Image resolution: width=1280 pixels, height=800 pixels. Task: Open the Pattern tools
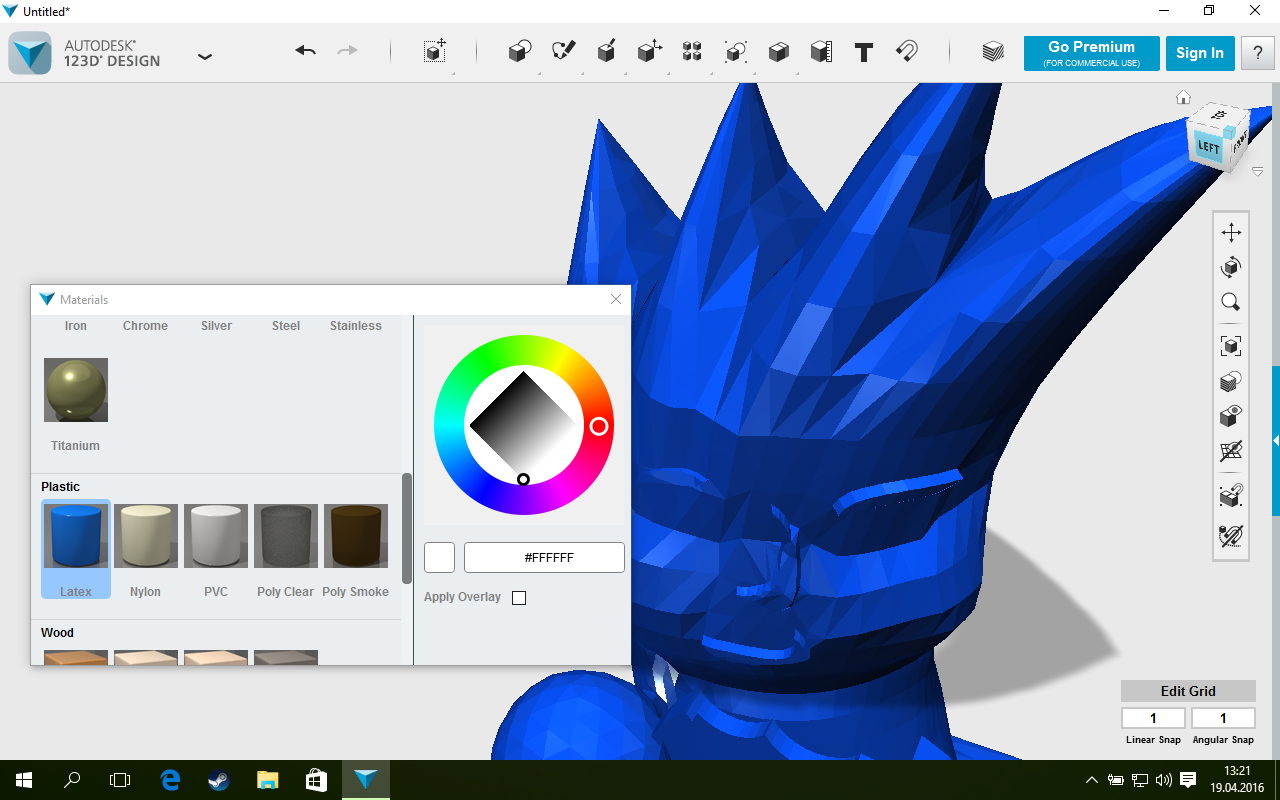coord(692,52)
